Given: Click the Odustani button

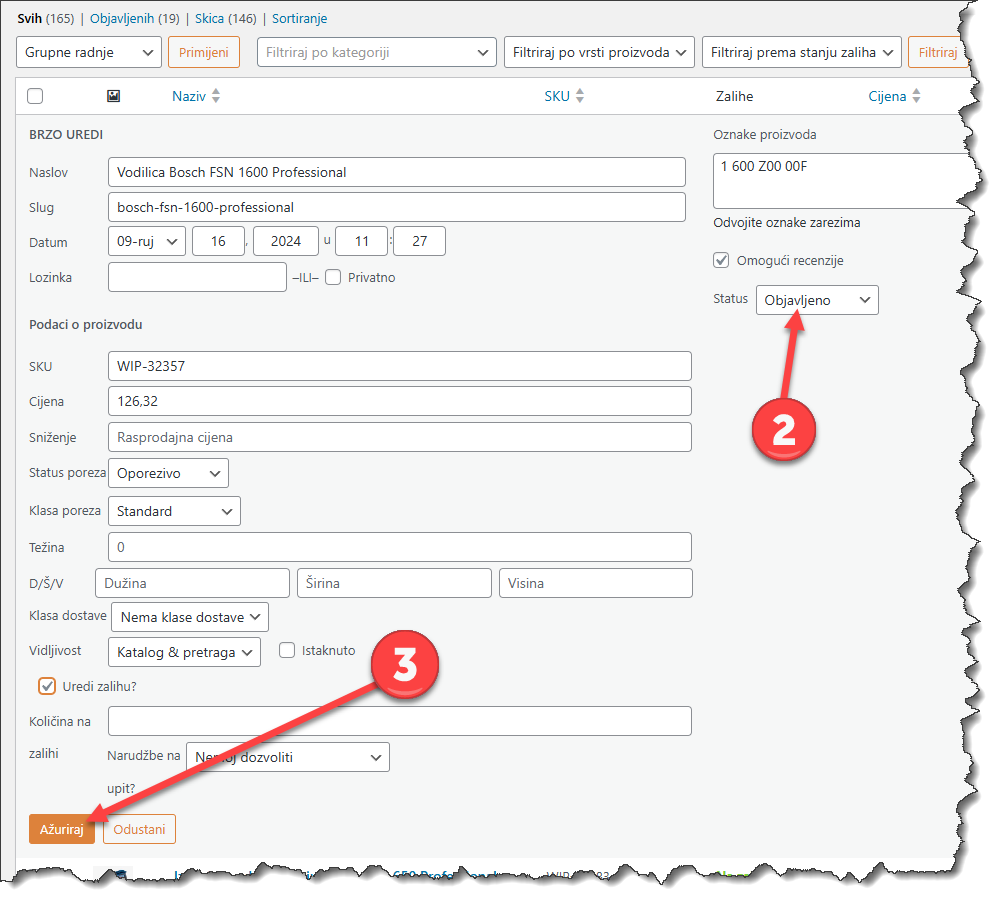Looking at the screenshot, I should (x=139, y=829).
